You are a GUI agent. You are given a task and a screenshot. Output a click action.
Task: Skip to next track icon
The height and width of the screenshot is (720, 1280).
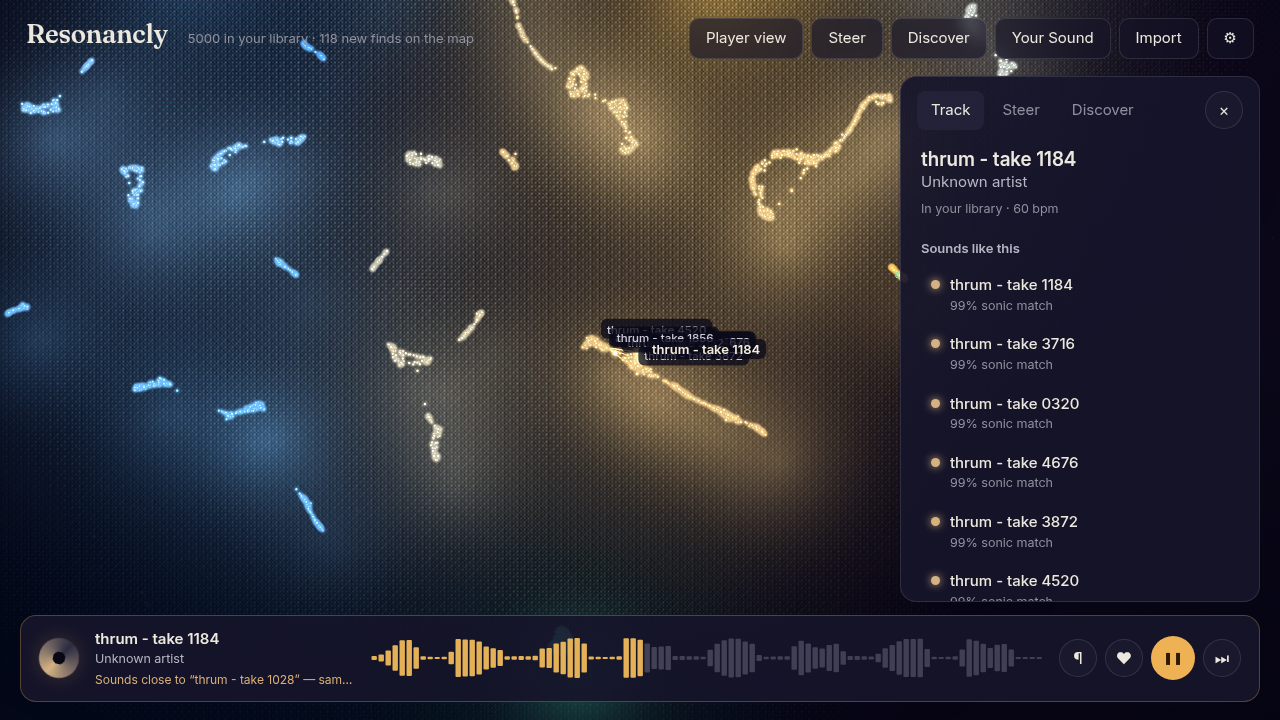pos(1222,658)
